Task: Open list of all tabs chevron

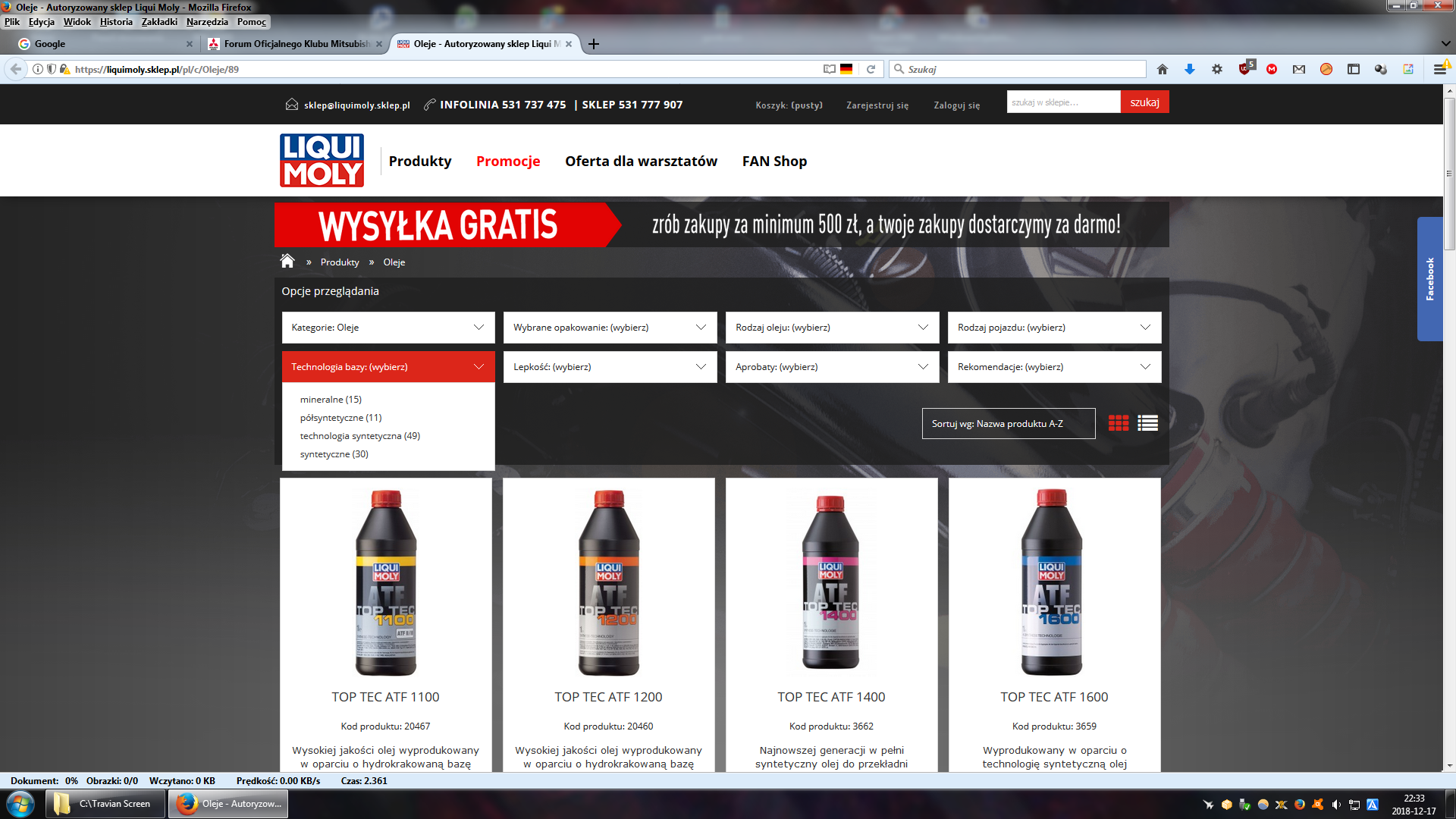Action: (1445, 44)
